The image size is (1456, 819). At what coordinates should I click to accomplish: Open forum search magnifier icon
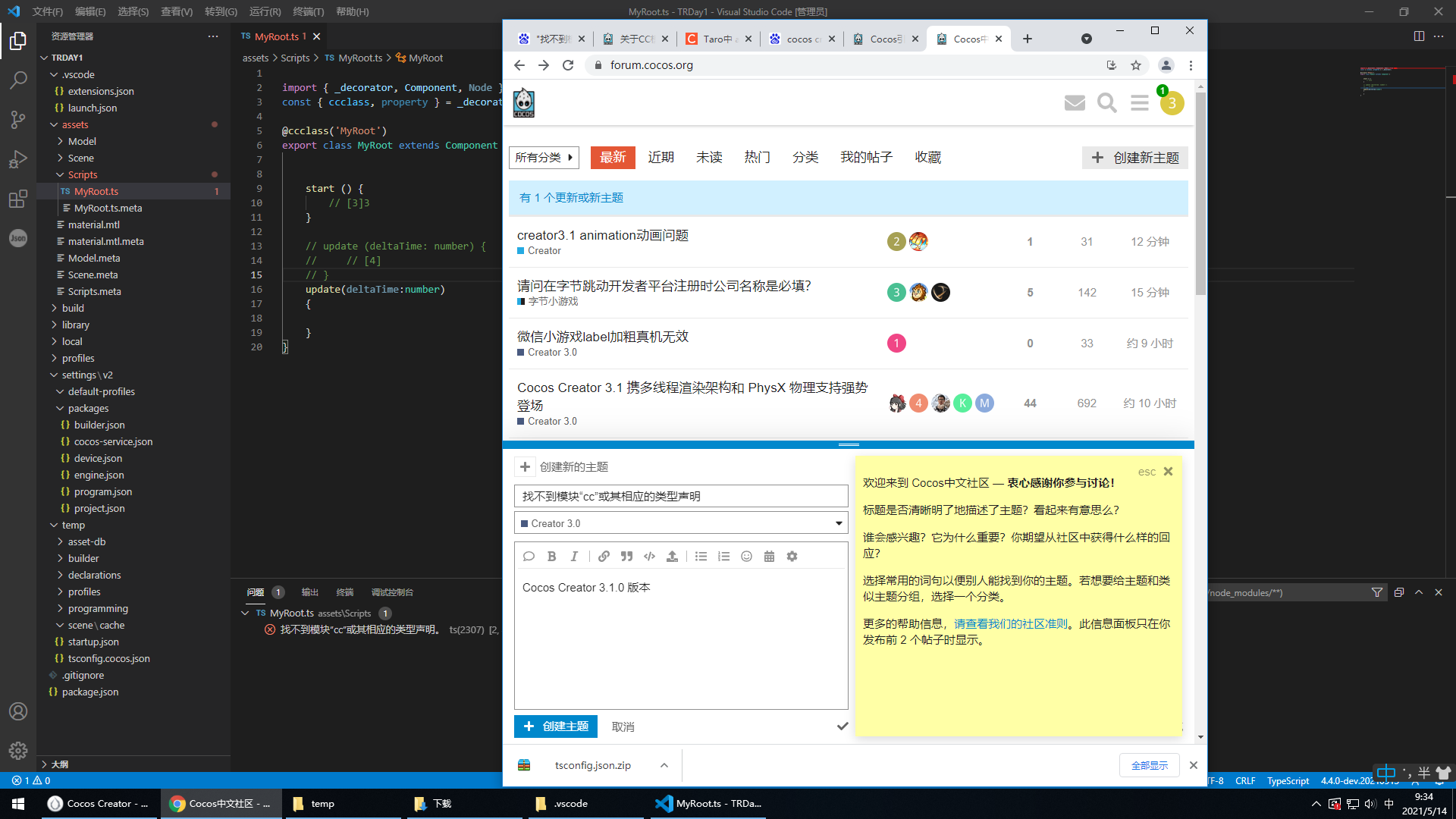pos(1106,103)
